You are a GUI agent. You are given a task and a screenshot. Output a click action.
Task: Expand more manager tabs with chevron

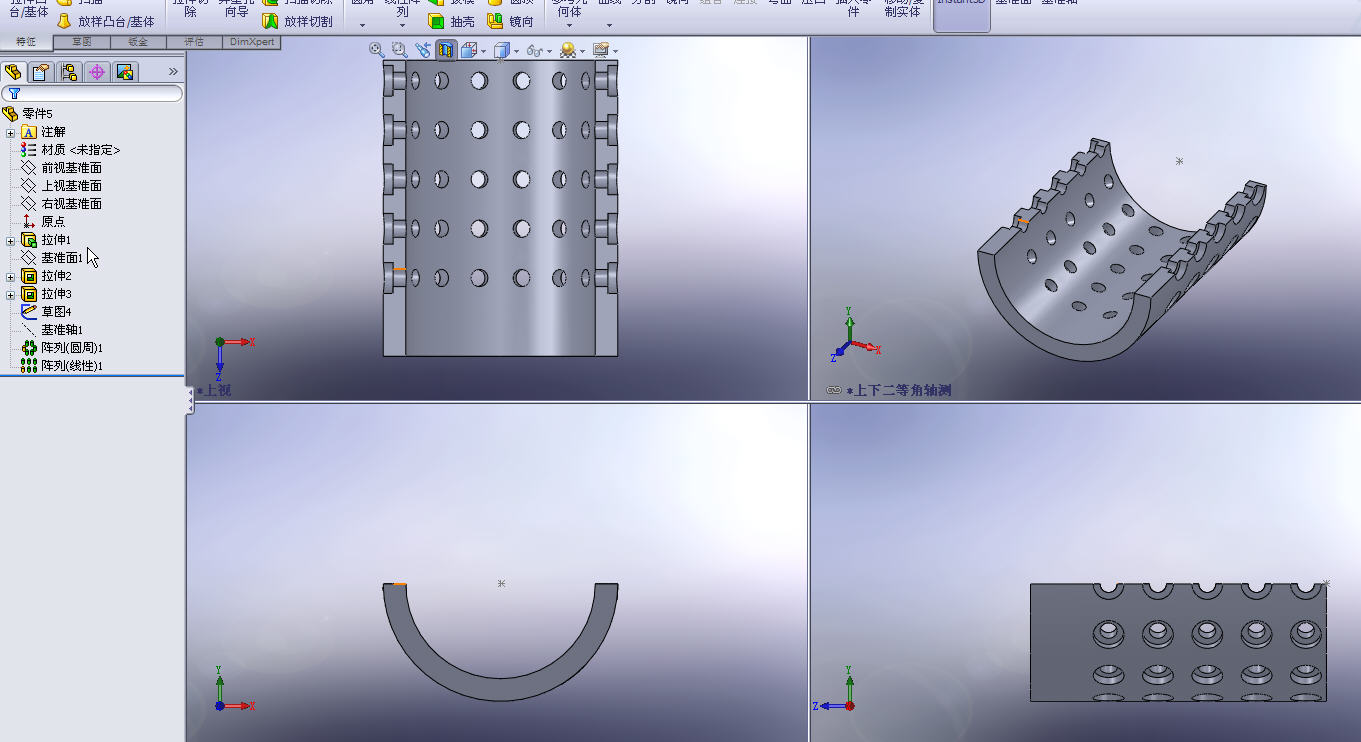pos(173,72)
